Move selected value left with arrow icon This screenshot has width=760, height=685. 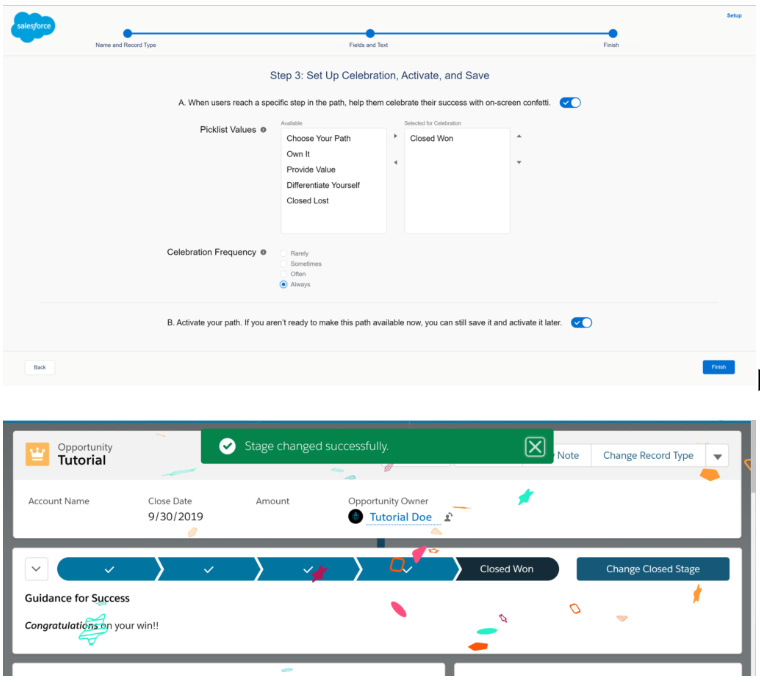(396, 162)
